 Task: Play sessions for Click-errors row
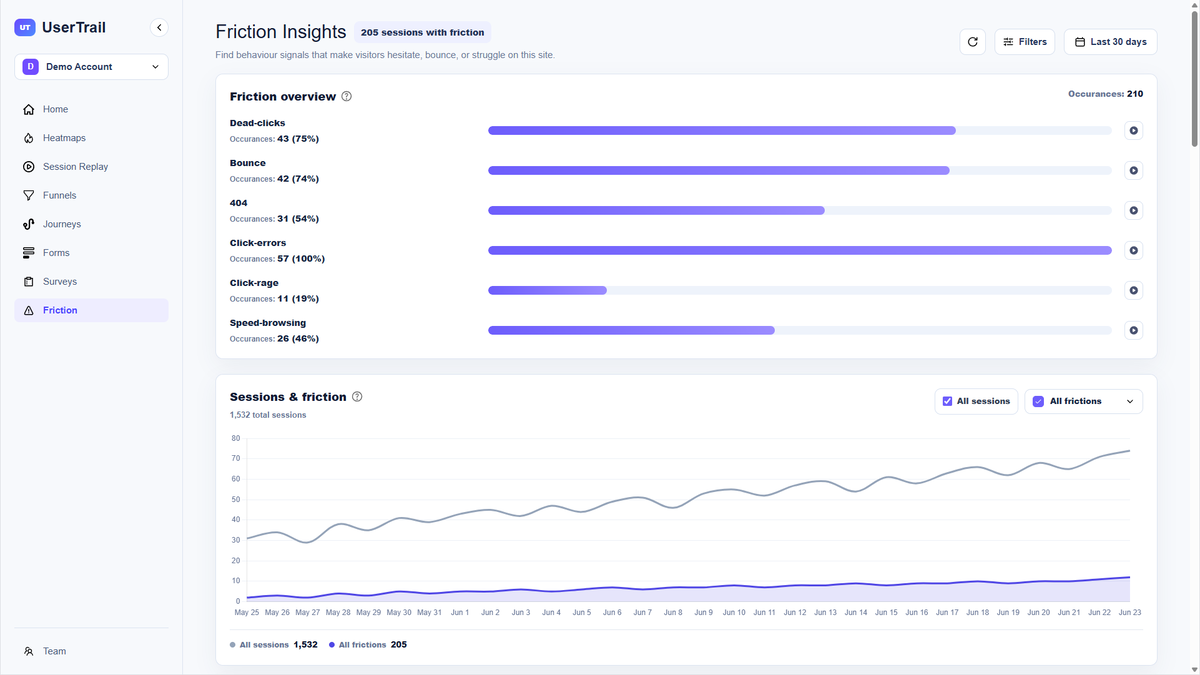[1133, 251]
